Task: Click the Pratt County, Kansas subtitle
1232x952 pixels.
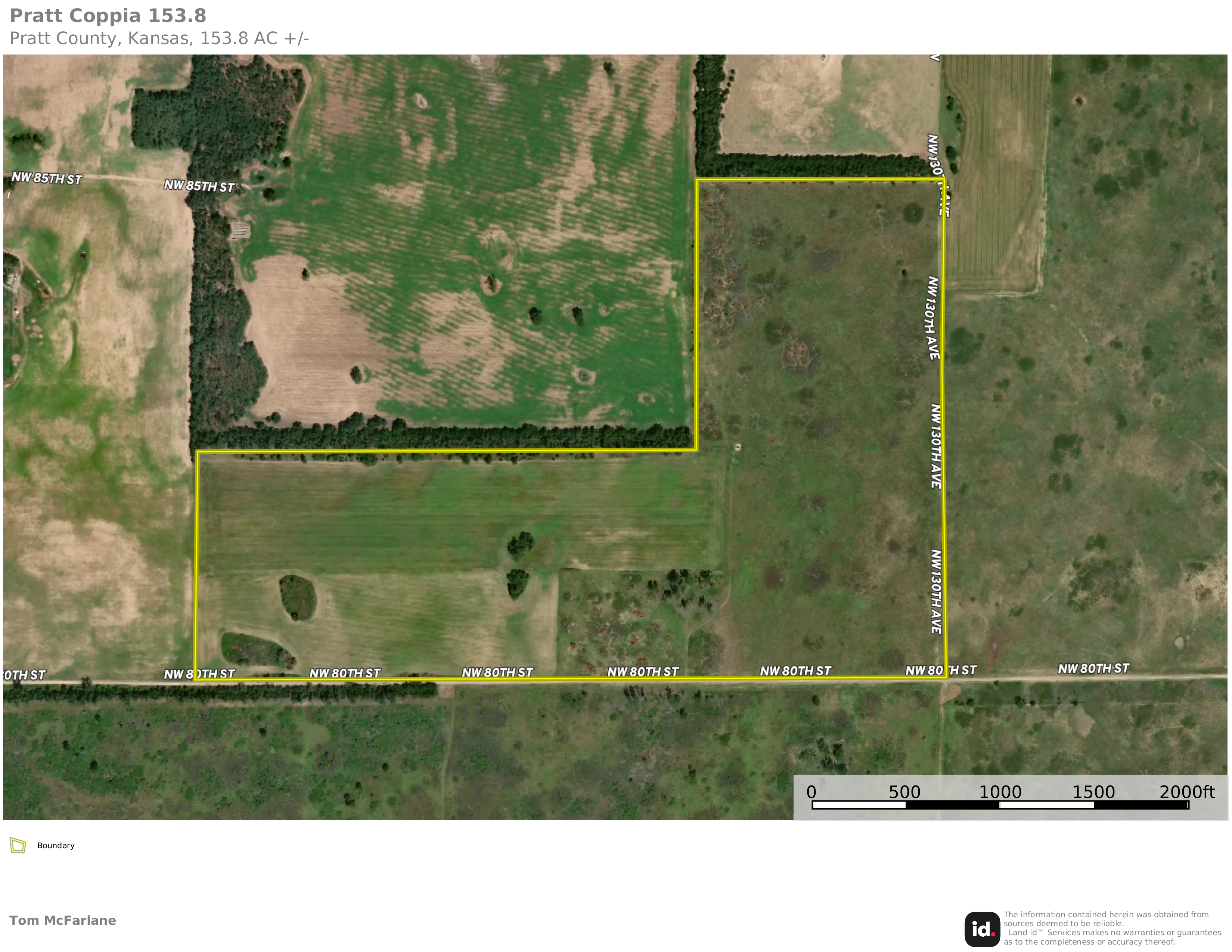Action: 159,38
